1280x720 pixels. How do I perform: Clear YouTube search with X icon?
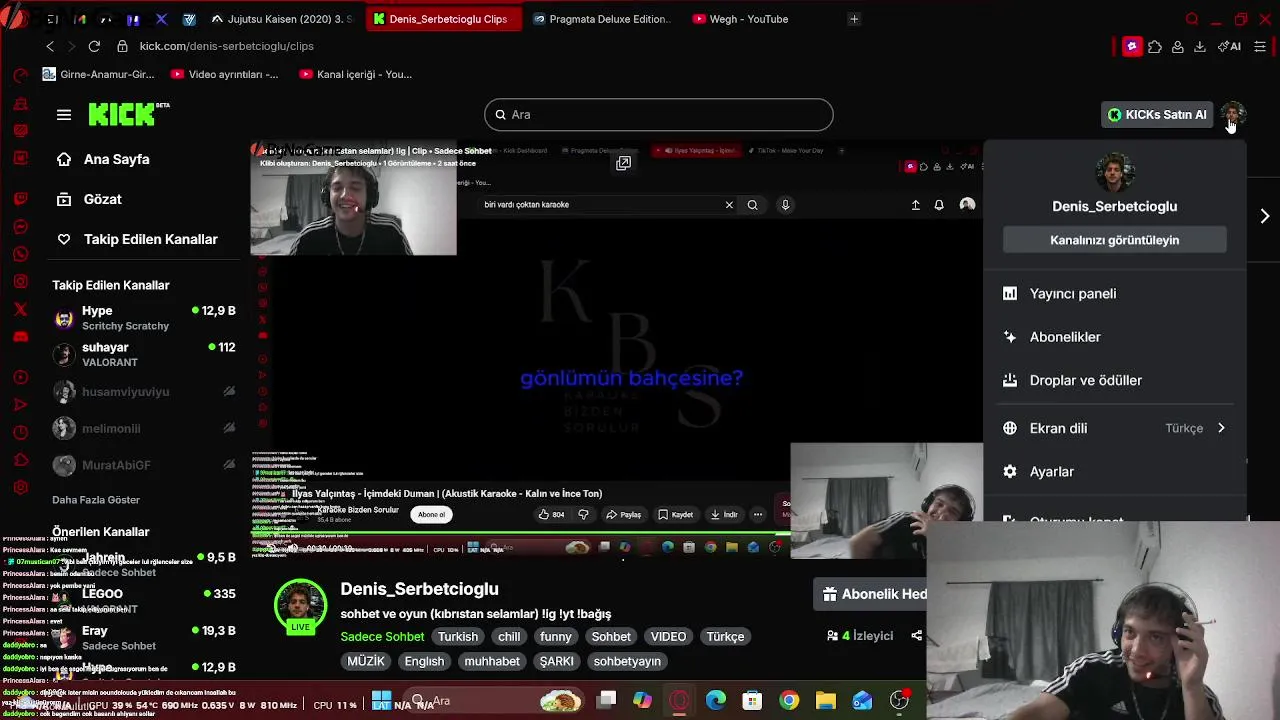[x=729, y=205]
